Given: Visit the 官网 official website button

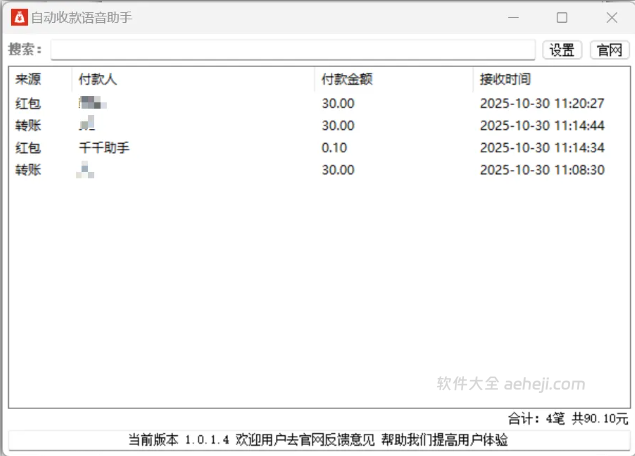Looking at the screenshot, I should (609, 50).
